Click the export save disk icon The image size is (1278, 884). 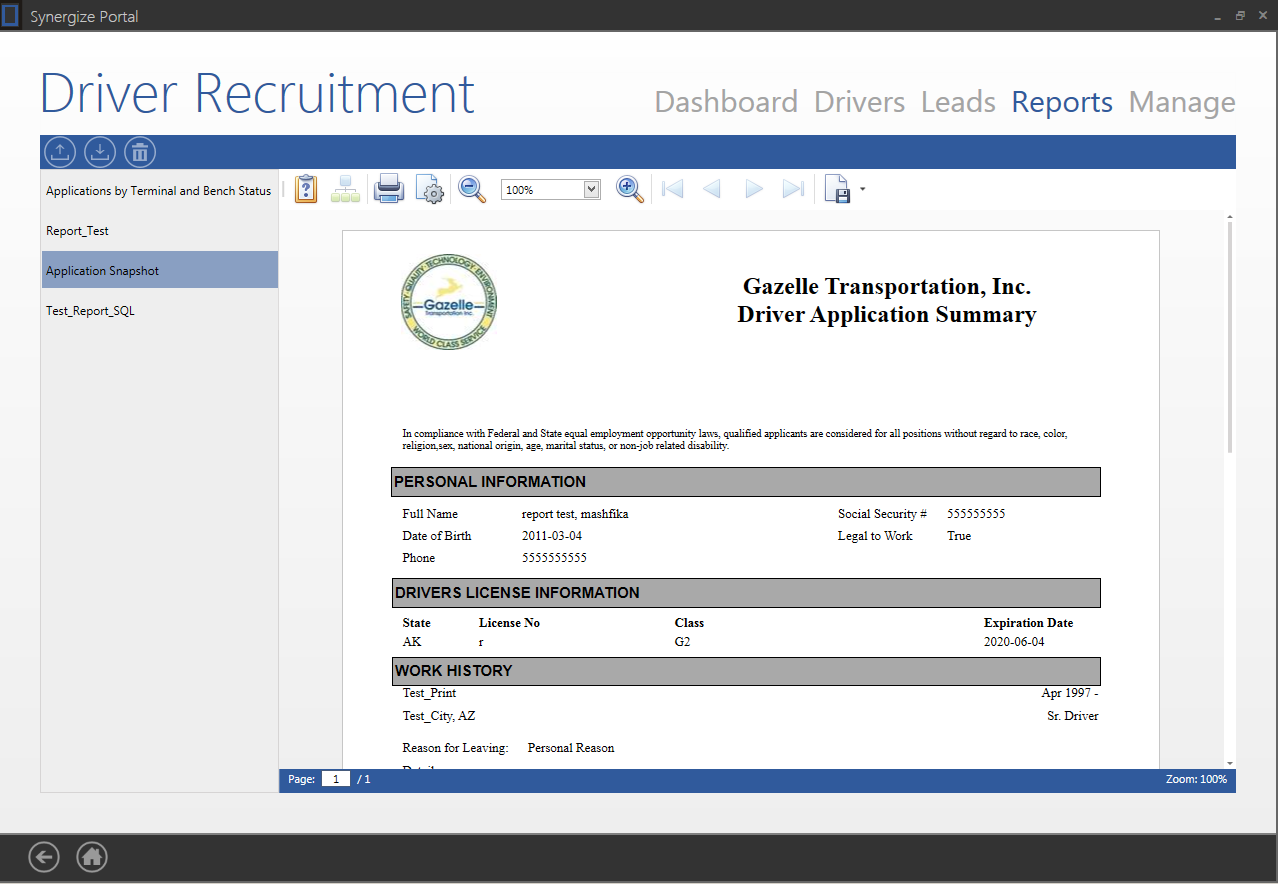pos(837,189)
